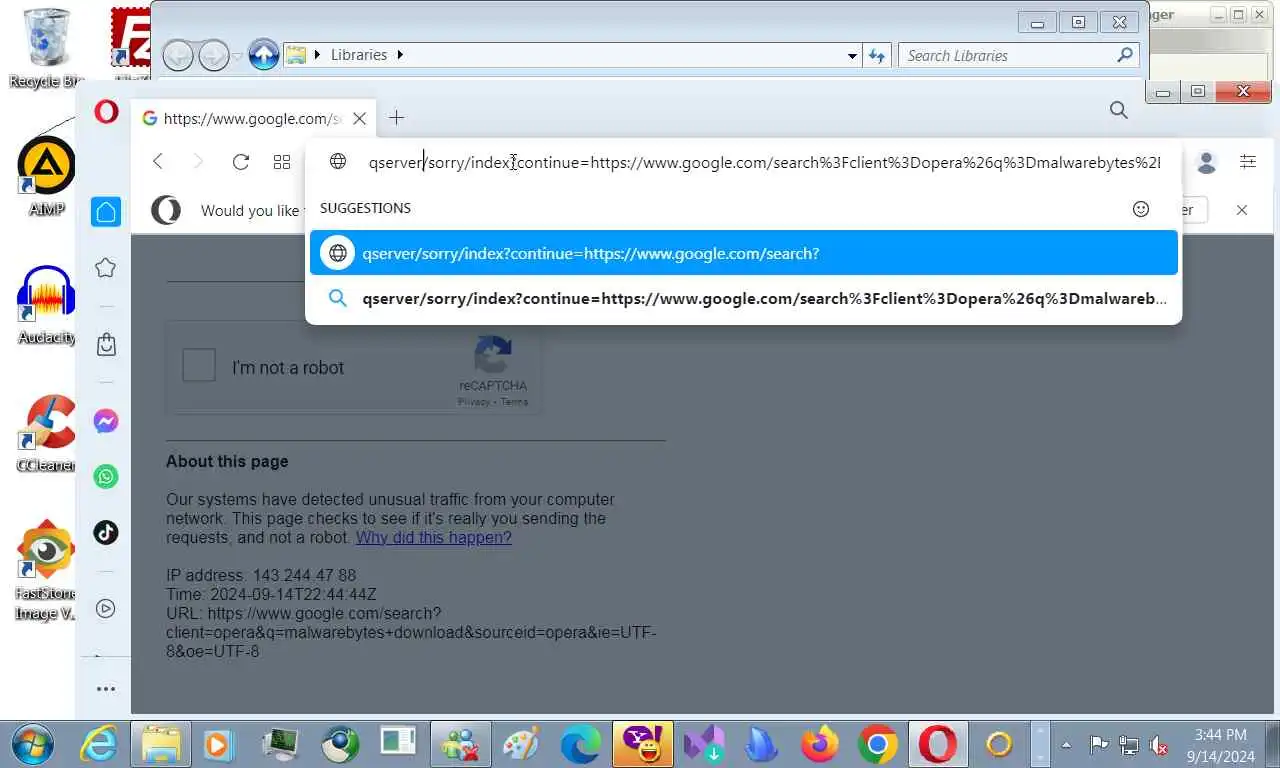Open the Home start page sidebar icon
This screenshot has width=1280, height=768.
coord(106,212)
